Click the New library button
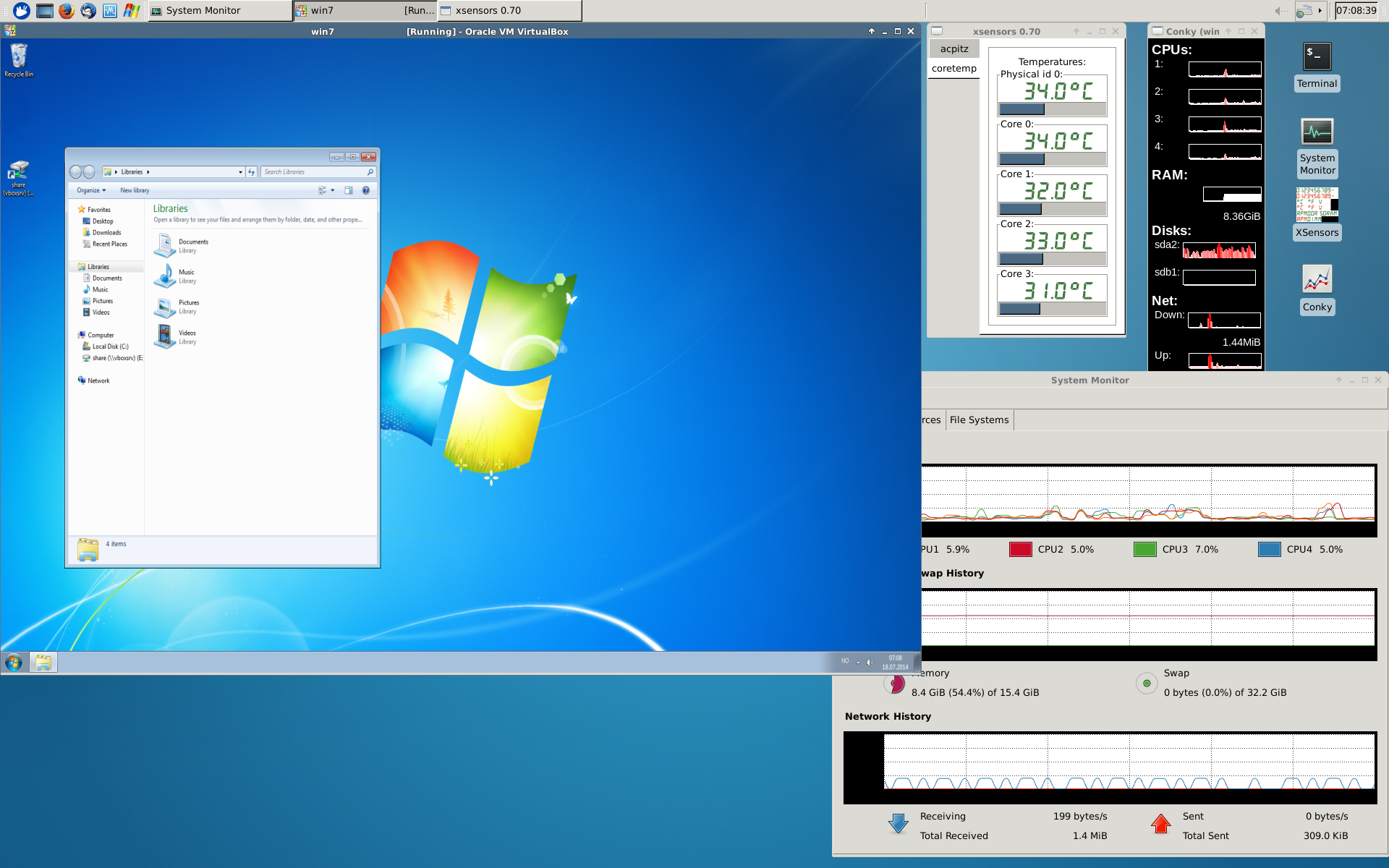The height and width of the screenshot is (868, 1389). click(x=135, y=190)
